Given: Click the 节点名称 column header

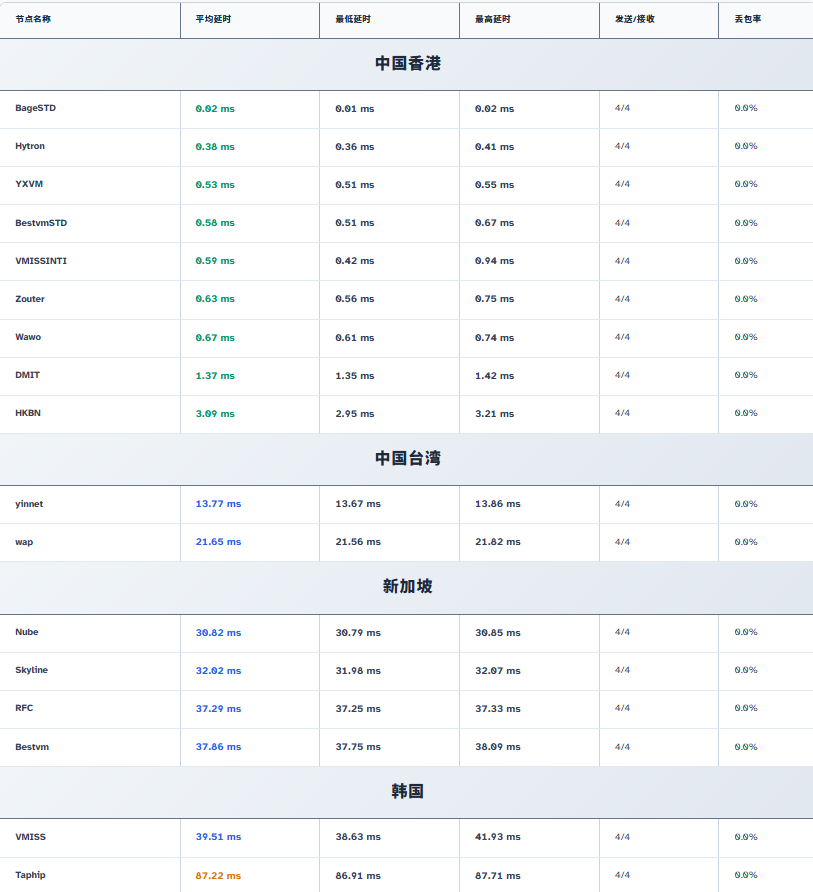Looking at the screenshot, I should click(x=33, y=19).
